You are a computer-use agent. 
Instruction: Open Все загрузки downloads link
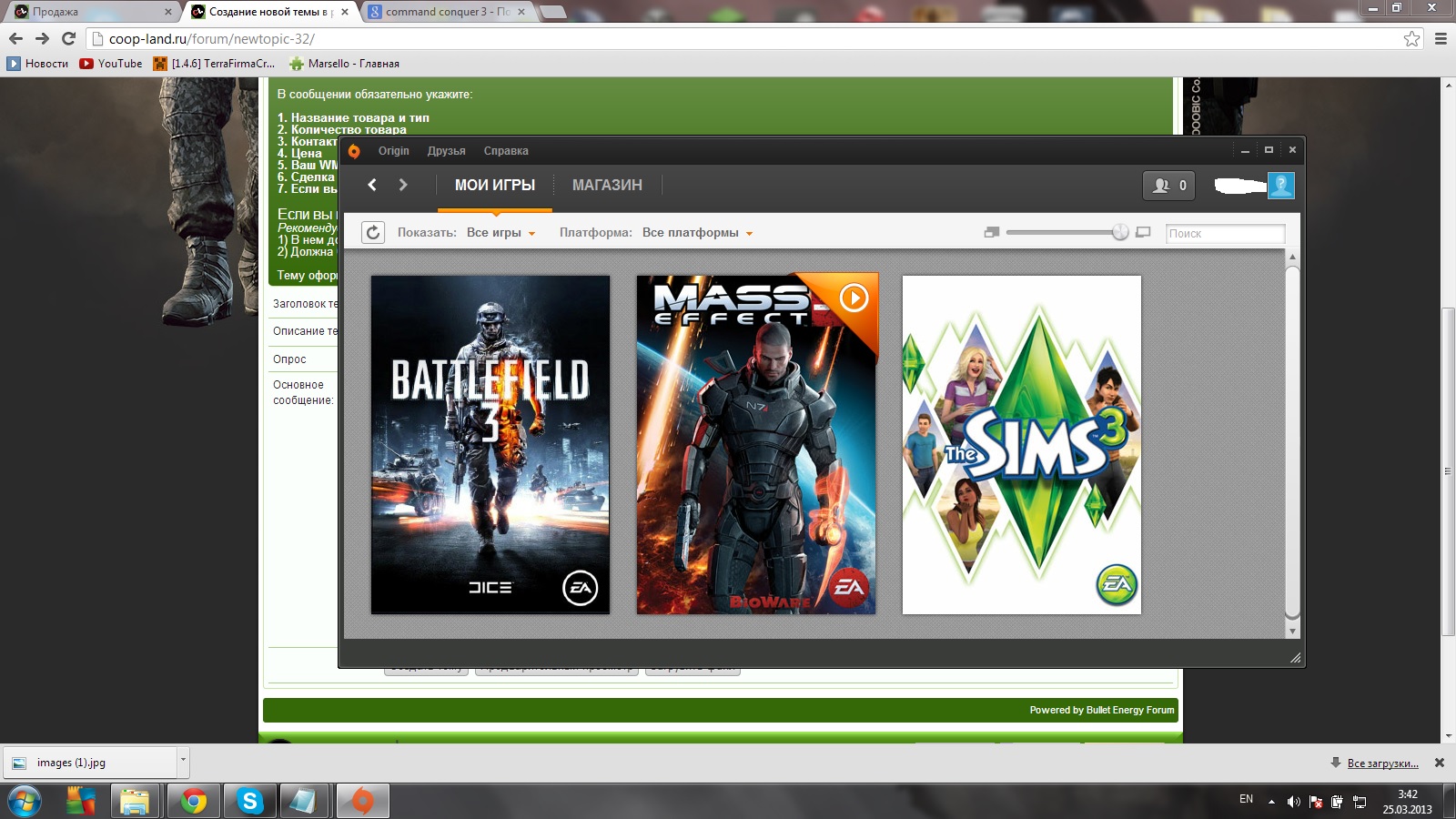pyautogui.click(x=1382, y=763)
